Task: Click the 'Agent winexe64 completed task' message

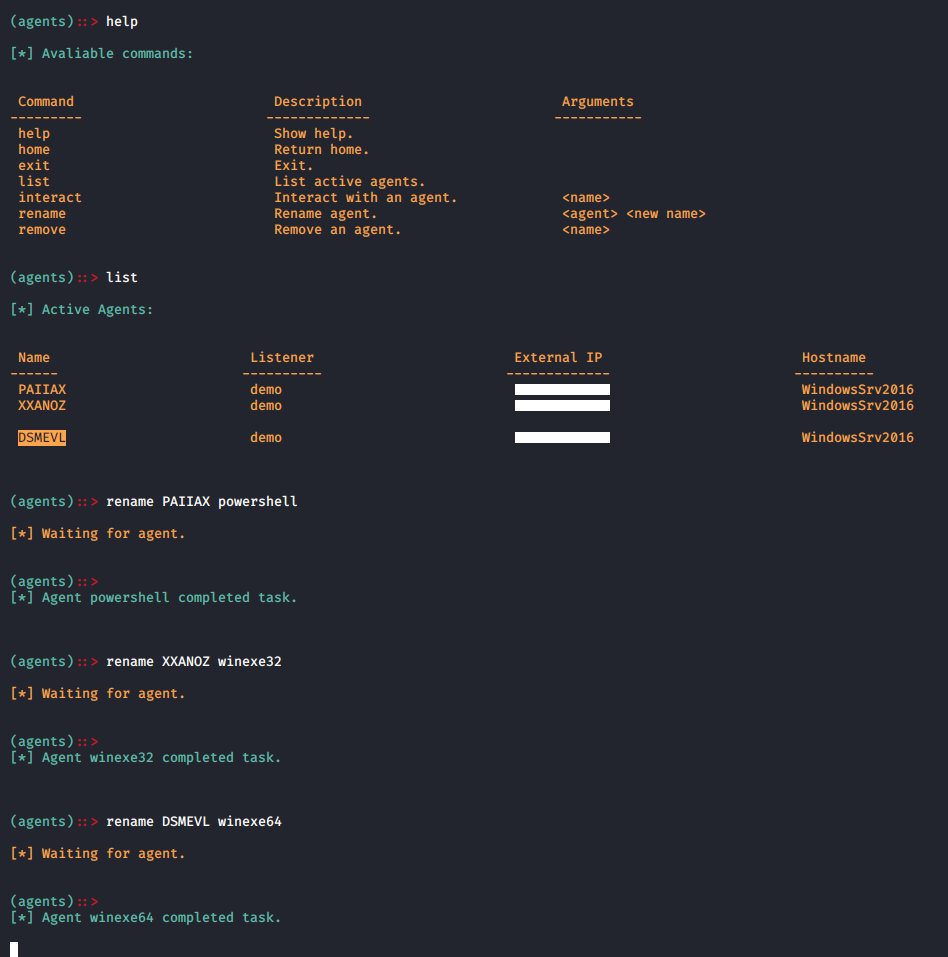Action: tap(161, 917)
